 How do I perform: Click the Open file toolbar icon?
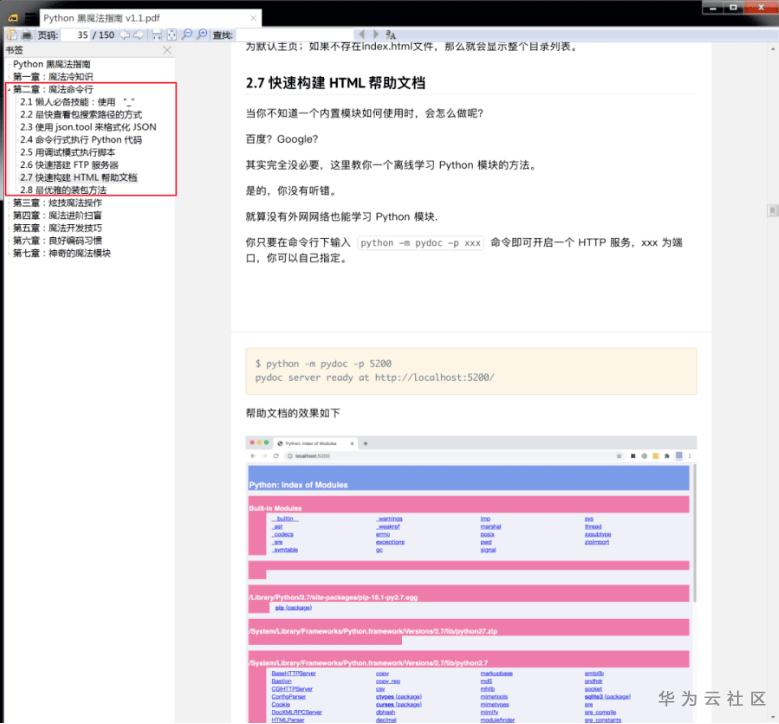pyautogui.click(x=12, y=35)
